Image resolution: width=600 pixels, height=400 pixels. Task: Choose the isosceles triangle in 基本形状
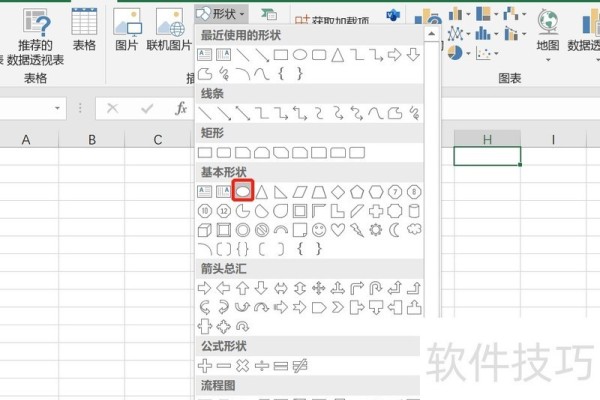pos(262,191)
